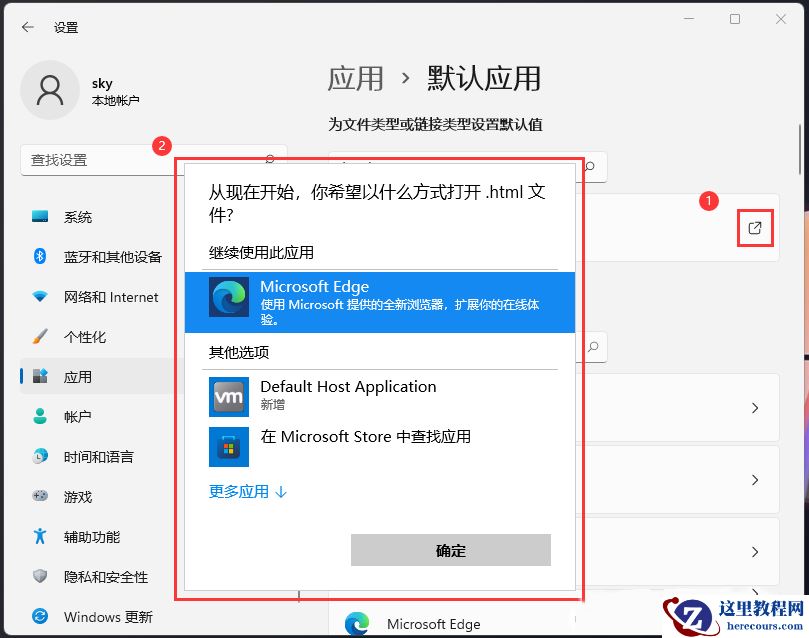809x638 pixels.
Task: Select the 系统 (System) sidebar icon
Action: tap(40, 217)
